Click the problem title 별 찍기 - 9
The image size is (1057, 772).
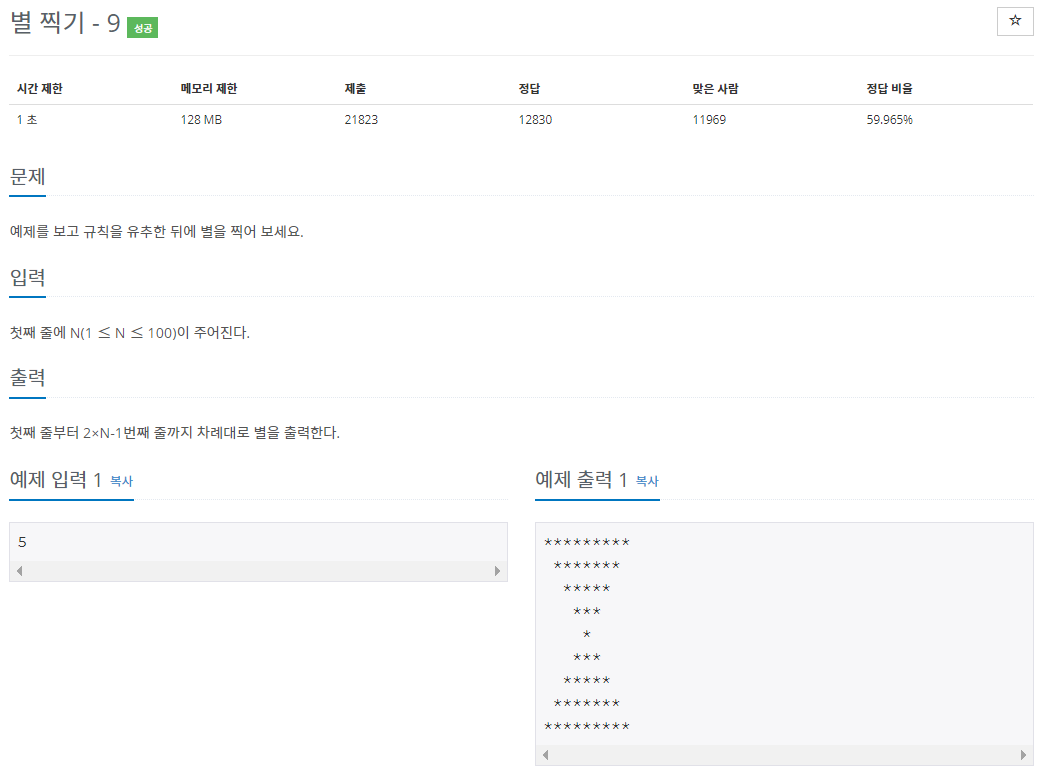pyautogui.click(x=65, y=23)
